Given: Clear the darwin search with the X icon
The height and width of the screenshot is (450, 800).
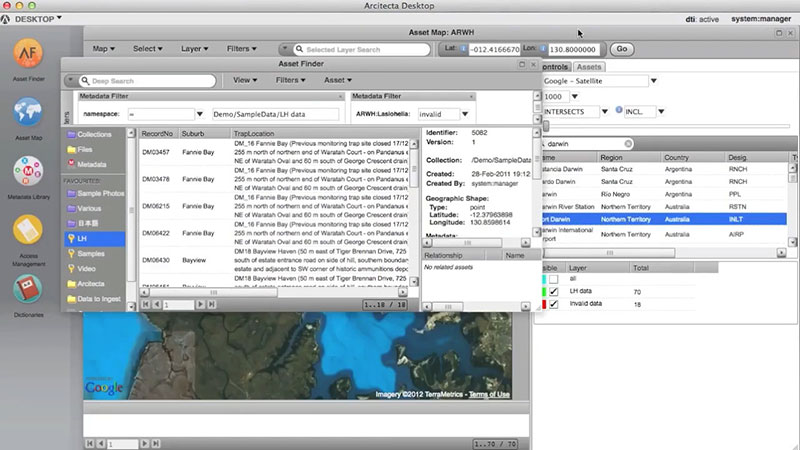Looking at the screenshot, I should (x=629, y=144).
